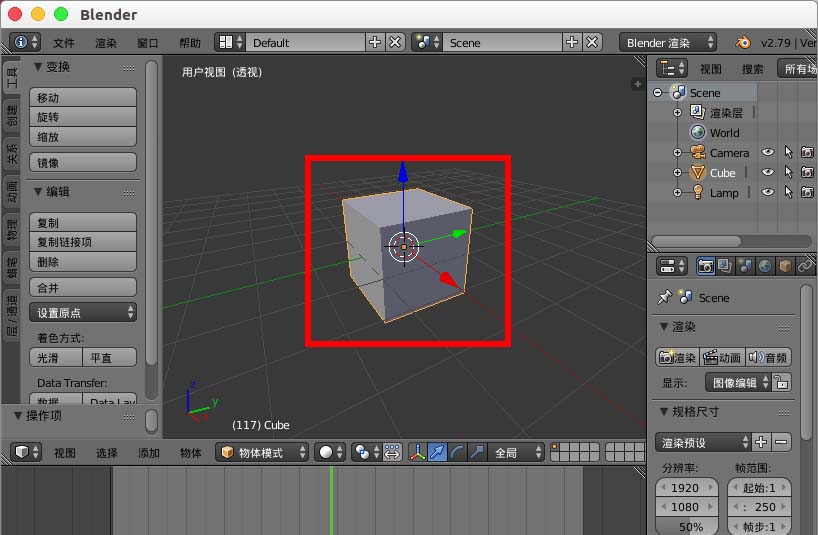Open the 物体模式 mode dropdown
The image size is (818, 535).
(x=262, y=452)
